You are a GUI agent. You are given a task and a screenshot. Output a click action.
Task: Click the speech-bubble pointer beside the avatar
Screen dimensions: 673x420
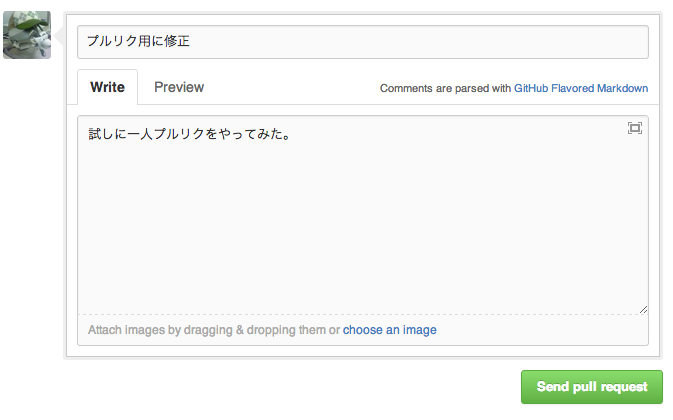tap(59, 37)
